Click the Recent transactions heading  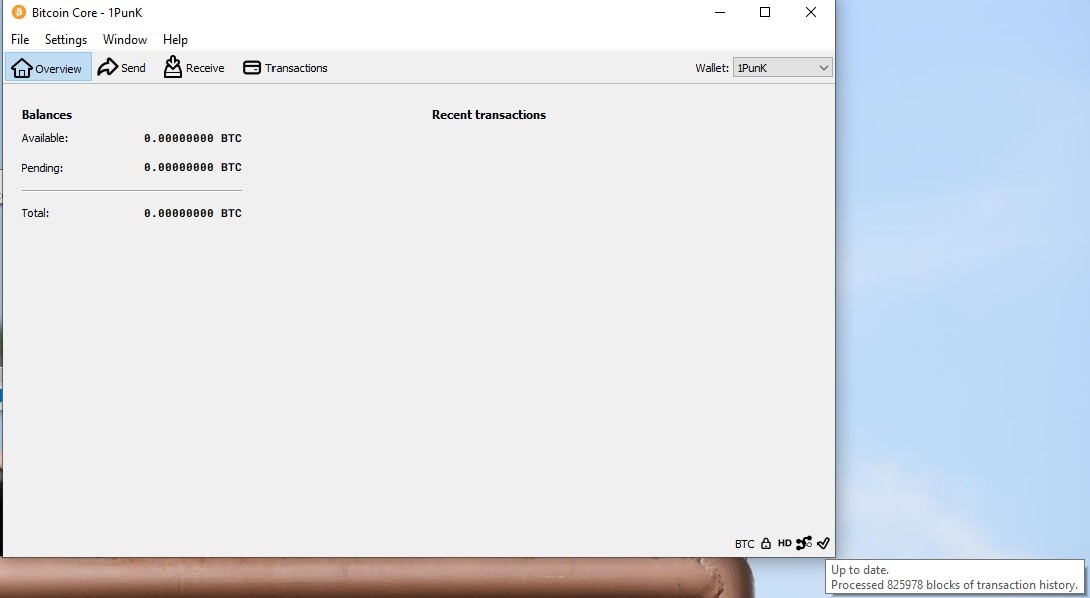(489, 115)
